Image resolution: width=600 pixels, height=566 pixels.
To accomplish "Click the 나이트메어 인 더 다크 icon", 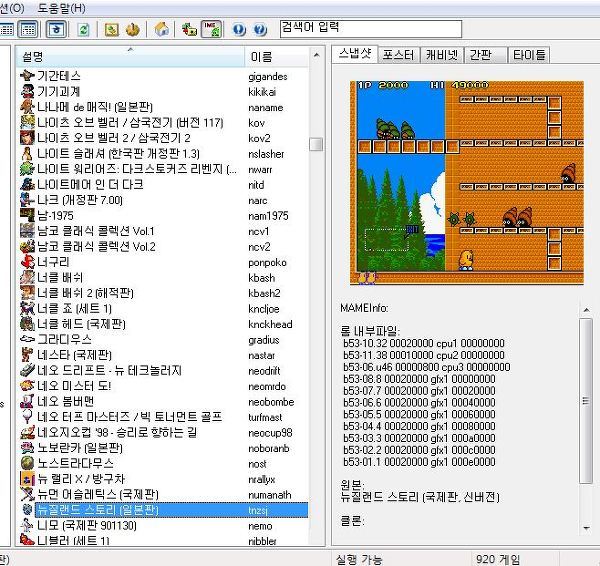I will point(27,184).
